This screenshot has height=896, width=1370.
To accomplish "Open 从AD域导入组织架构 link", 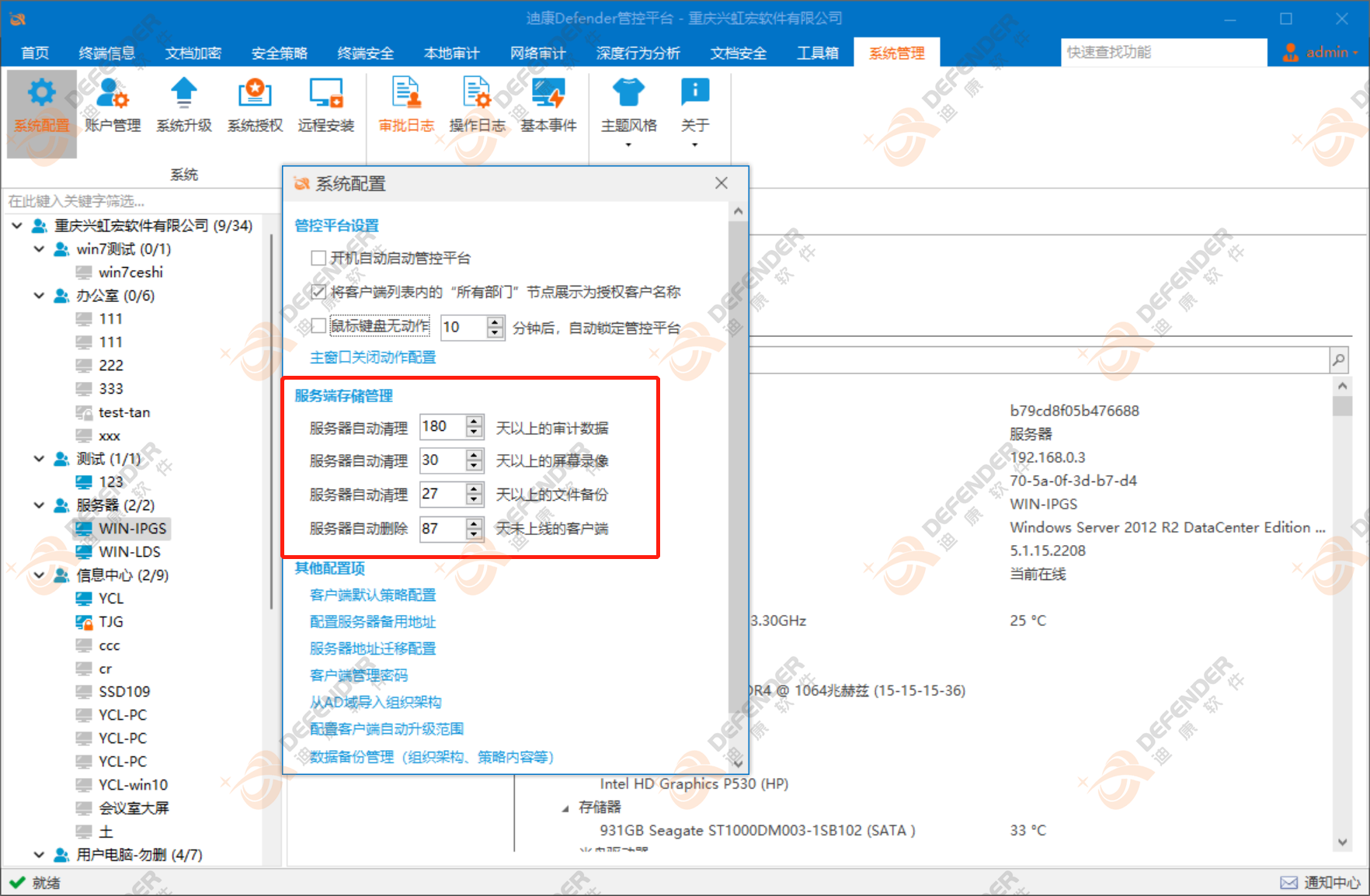I will click(376, 702).
